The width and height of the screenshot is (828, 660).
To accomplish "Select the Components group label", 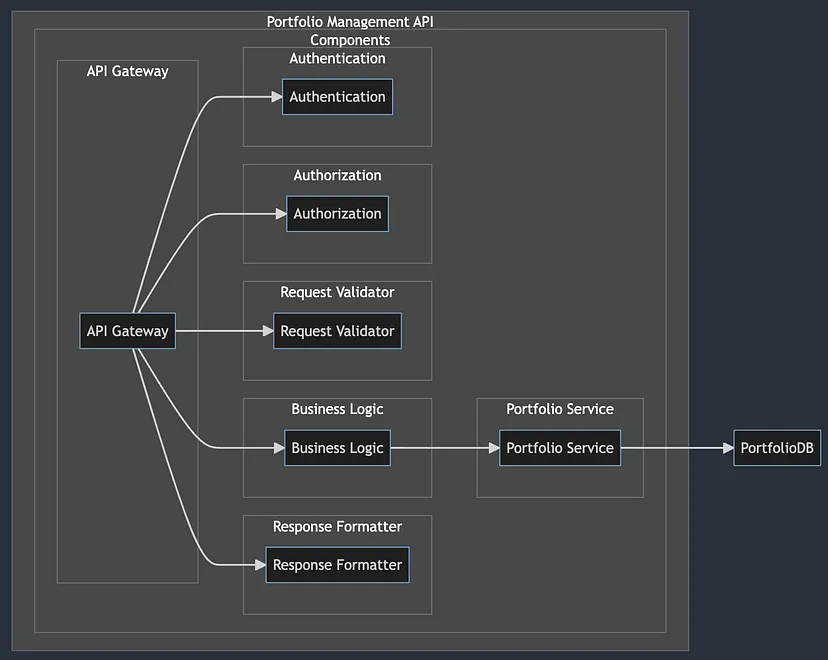I will [350, 40].
